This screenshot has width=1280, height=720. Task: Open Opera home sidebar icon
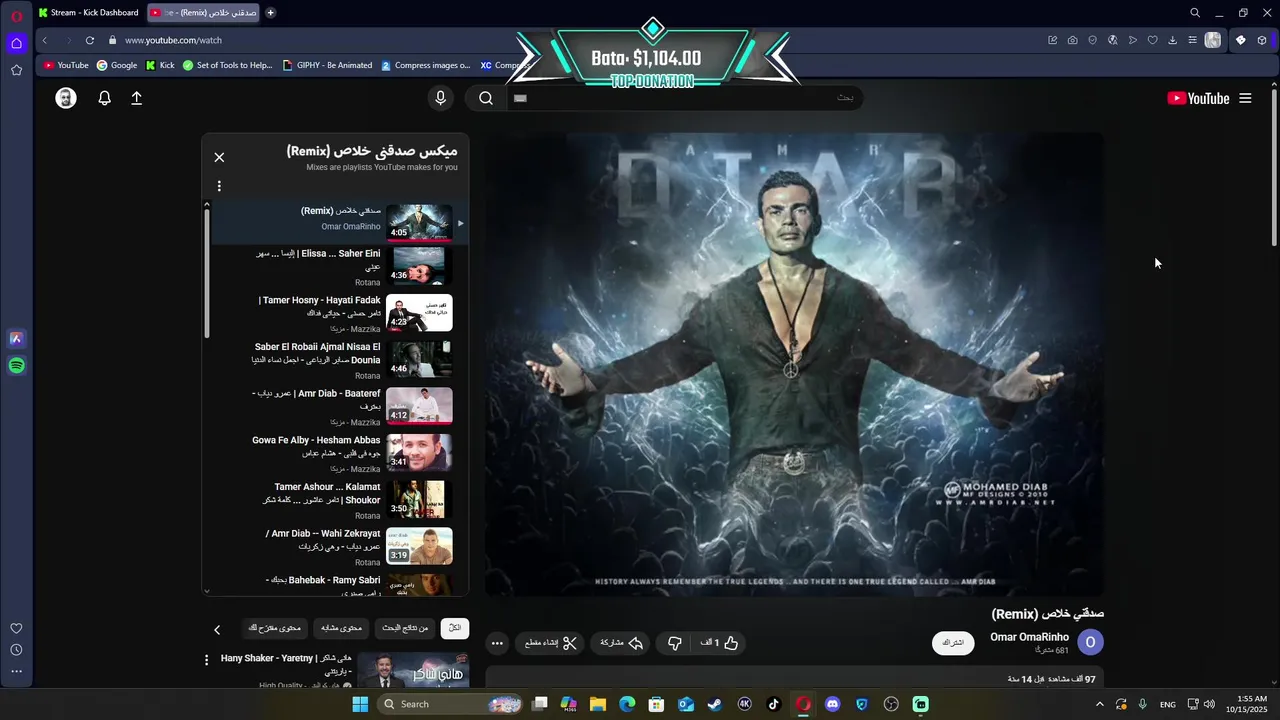[16, 43]
